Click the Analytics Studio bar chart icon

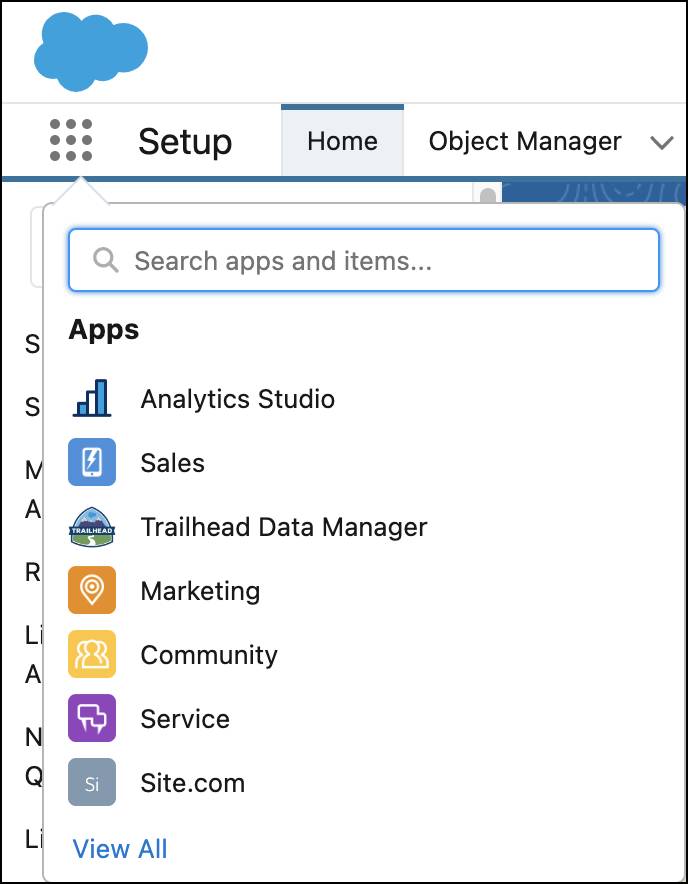pyautogui.click(x=92, y=398)
